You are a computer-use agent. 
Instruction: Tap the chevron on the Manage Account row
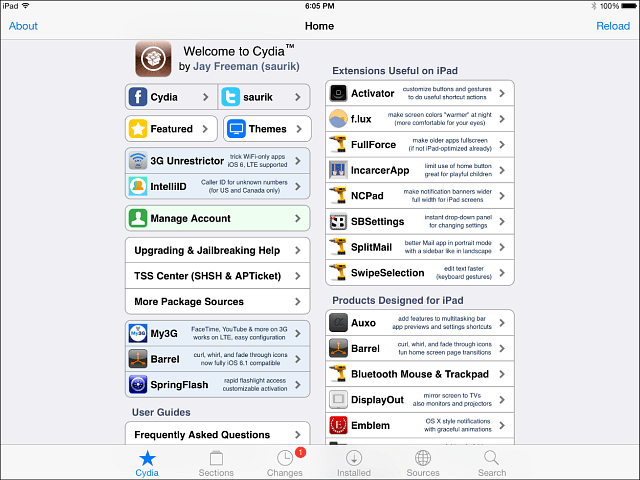pyautogui.click(x=298, y=218)
